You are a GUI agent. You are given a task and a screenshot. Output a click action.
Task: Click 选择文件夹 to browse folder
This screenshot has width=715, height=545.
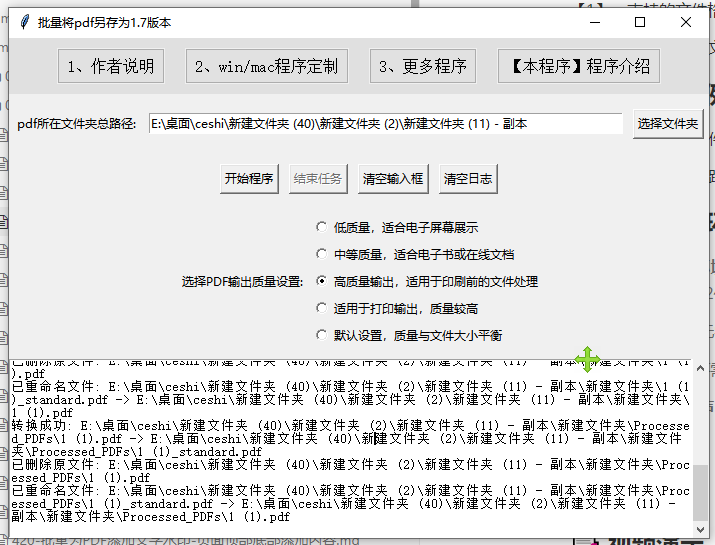click(668, 124)
